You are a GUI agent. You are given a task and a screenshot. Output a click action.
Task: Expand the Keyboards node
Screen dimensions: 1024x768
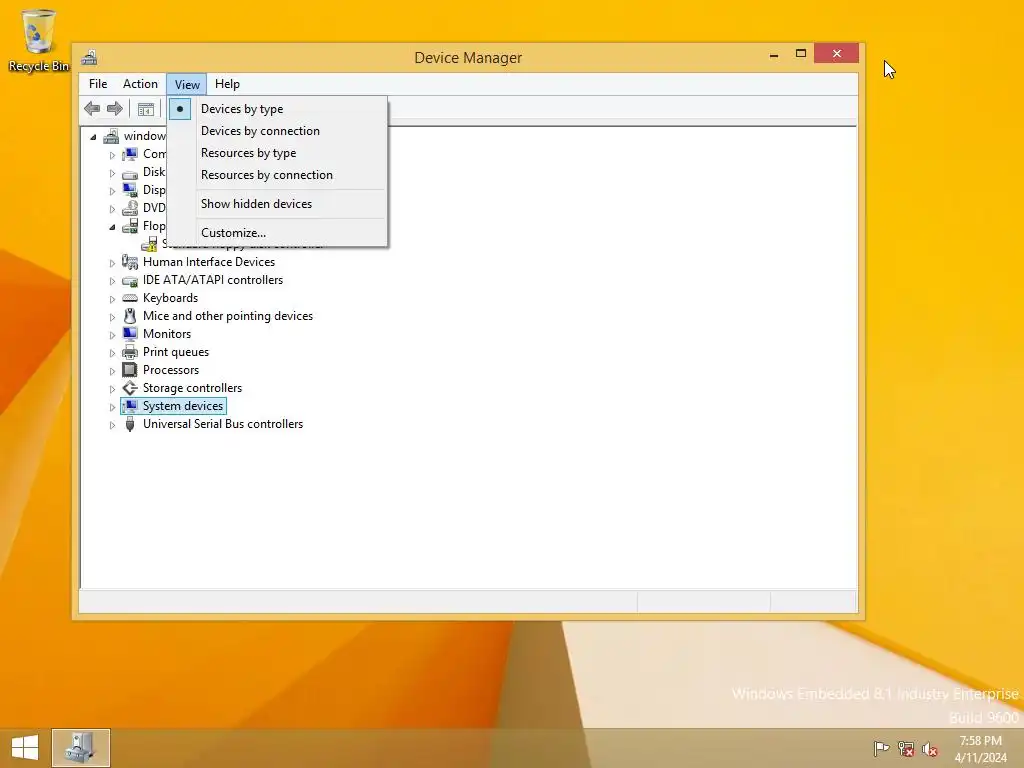tap(112, 298)
